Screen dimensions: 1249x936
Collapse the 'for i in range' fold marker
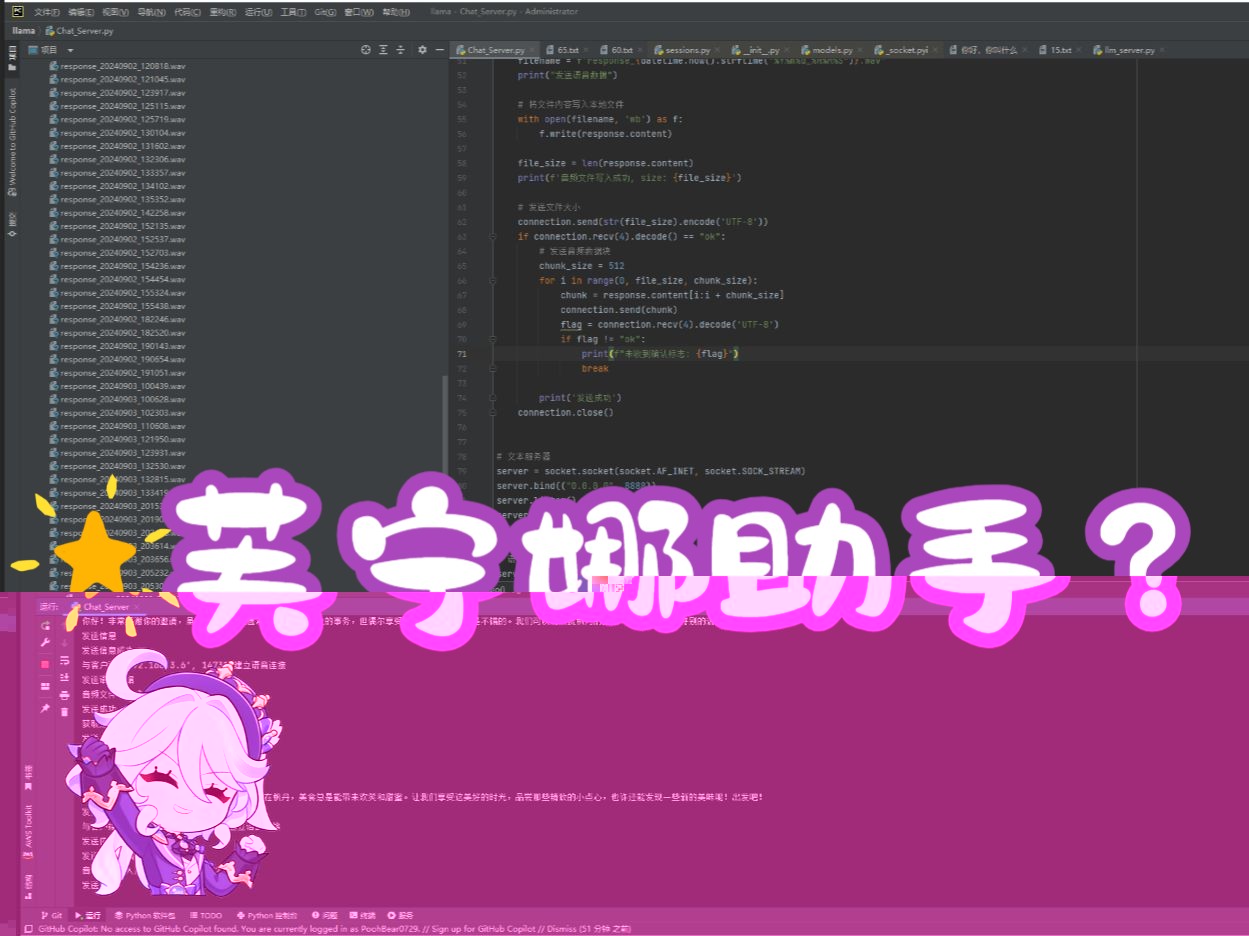pyautogui.click(x=492, y=281)
